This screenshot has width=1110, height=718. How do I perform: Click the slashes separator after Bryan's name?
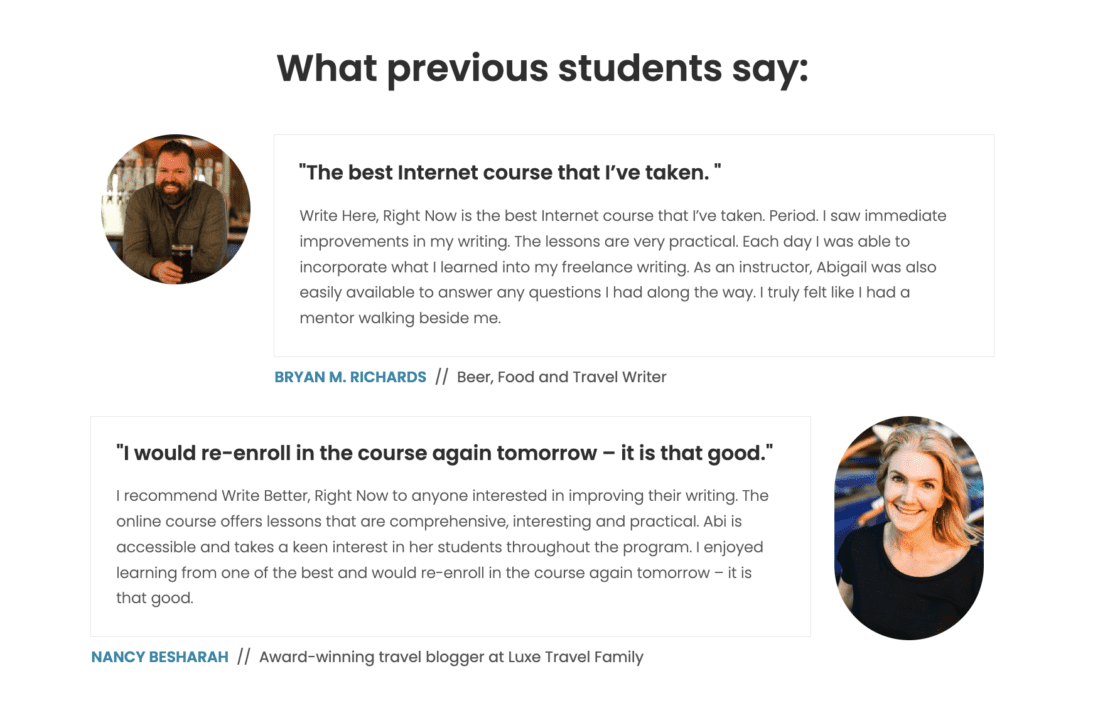coord(442,377)
